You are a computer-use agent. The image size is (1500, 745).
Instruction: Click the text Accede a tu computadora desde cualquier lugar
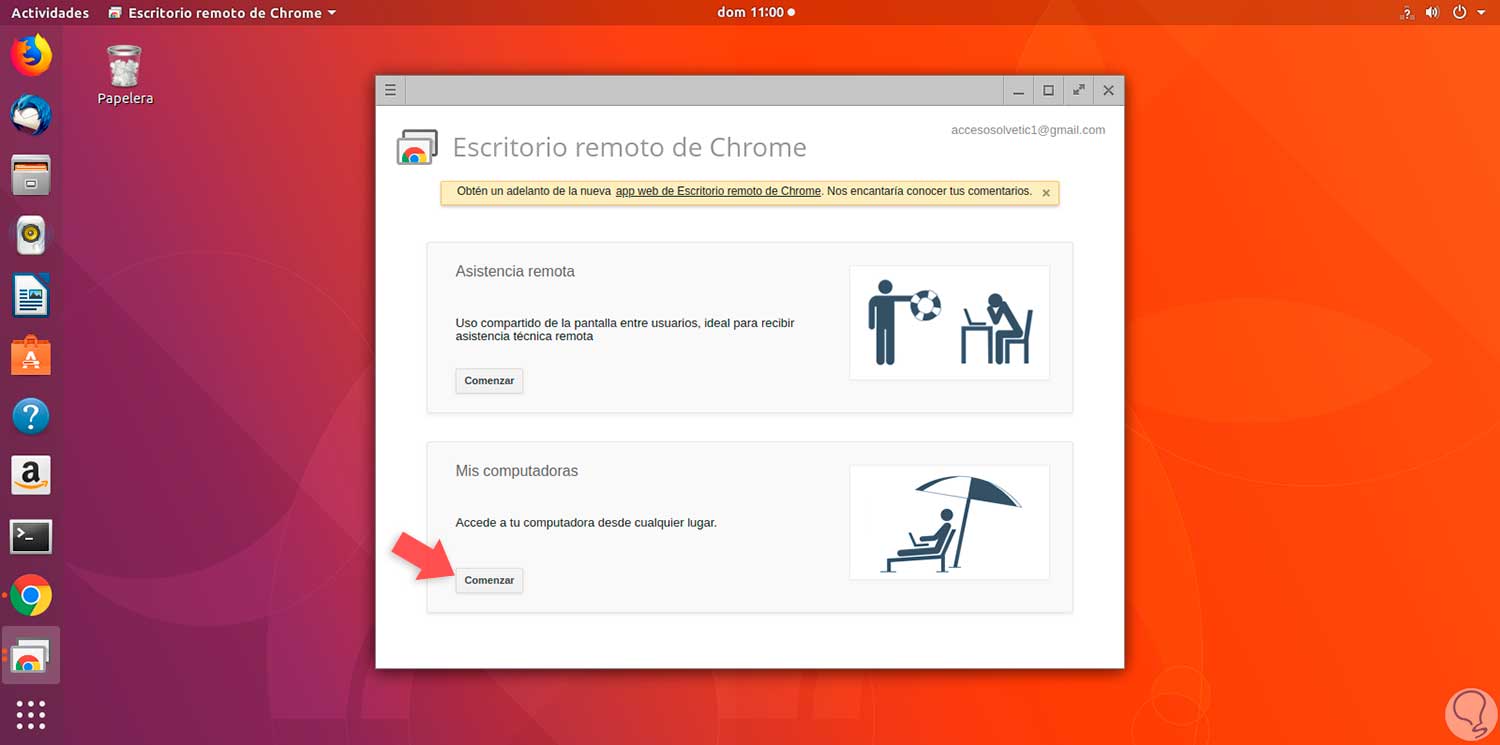586,522
